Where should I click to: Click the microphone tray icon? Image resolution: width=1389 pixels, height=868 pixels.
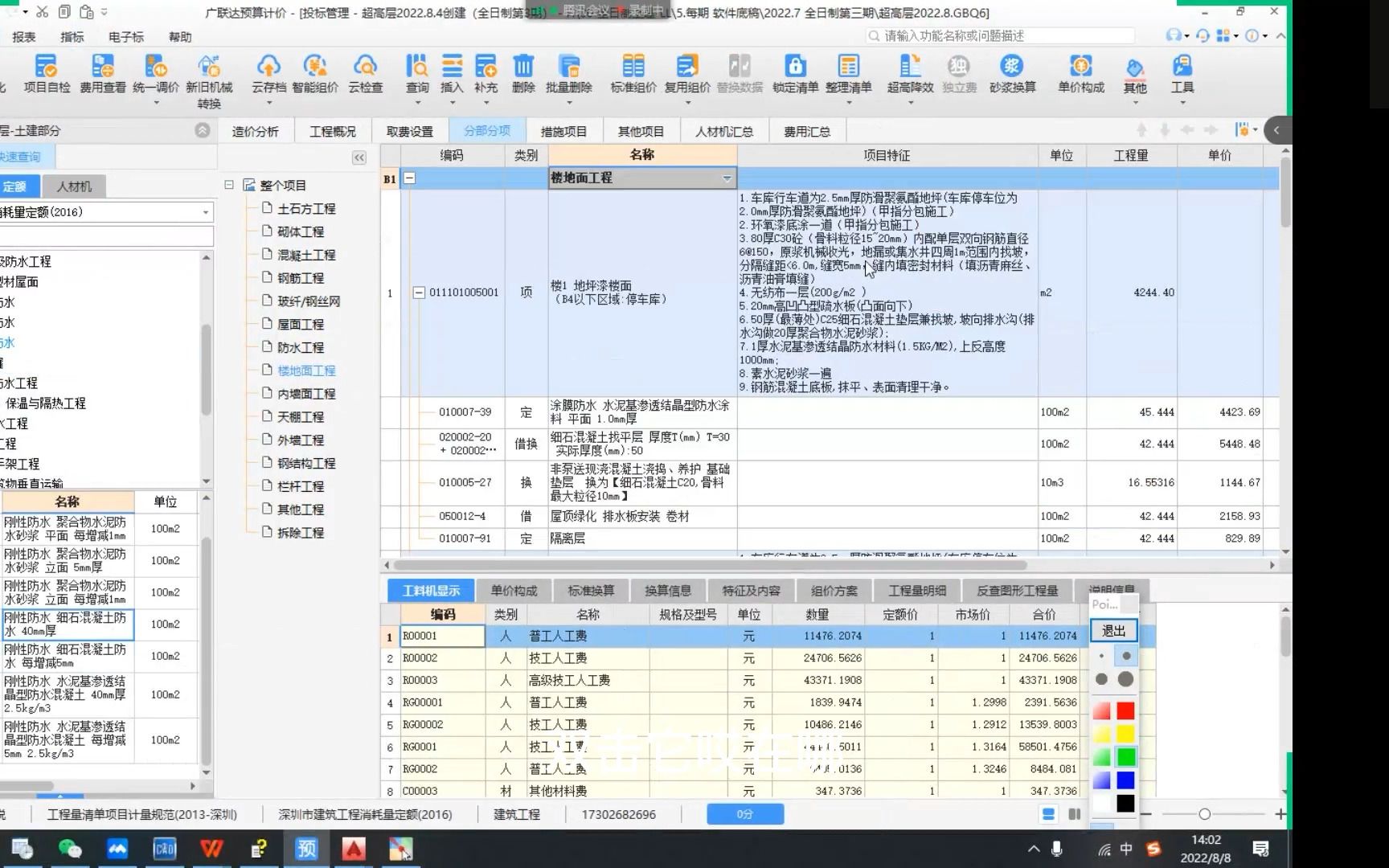[x=1057, y=849]
